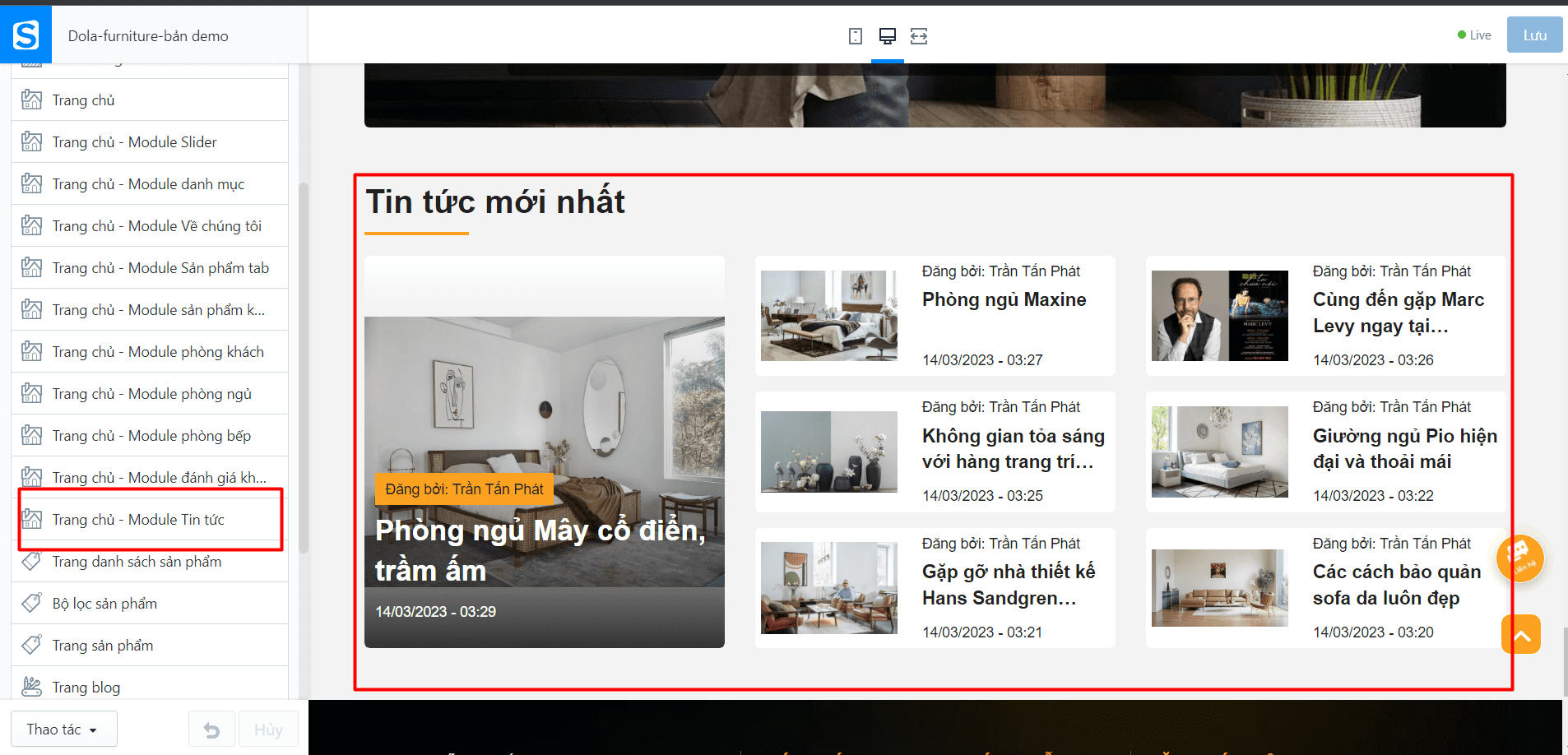
Task: Open Trang chủ - Module đánh giá kh... item
Action: pyautogui.click(x=150, y=478)
